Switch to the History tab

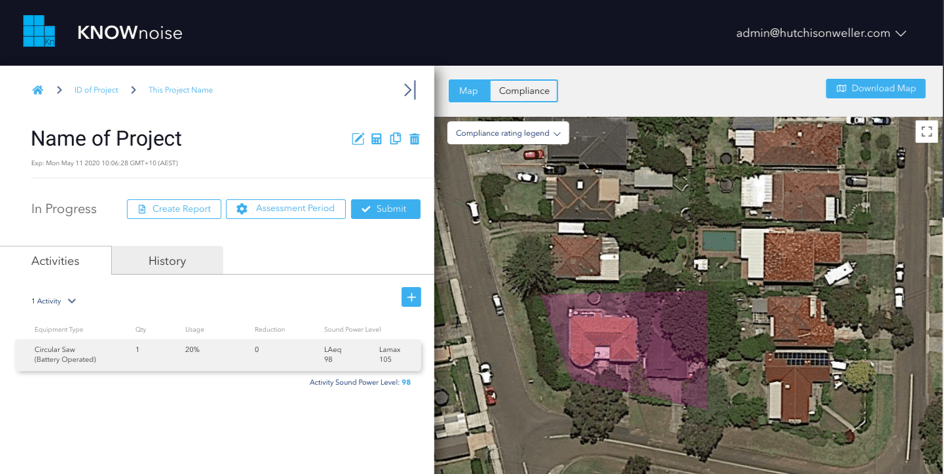click(x=167, y=261)
